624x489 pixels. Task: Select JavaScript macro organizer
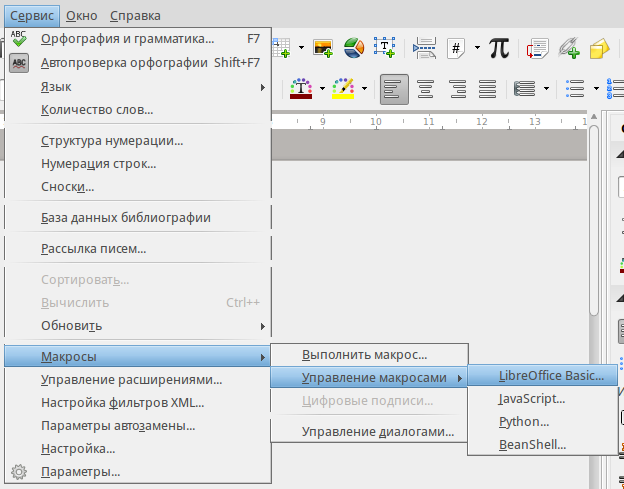pyautogui.click(x=543, y=399)
